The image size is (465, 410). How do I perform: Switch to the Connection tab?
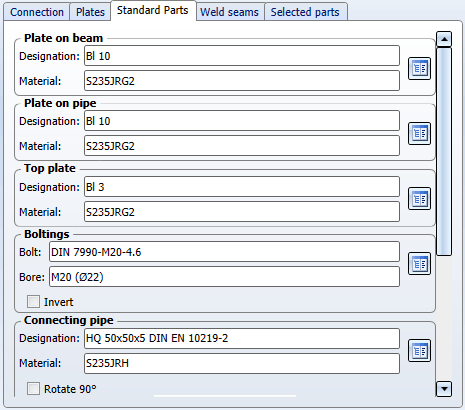pyautogui.click(x=37, y=12)
